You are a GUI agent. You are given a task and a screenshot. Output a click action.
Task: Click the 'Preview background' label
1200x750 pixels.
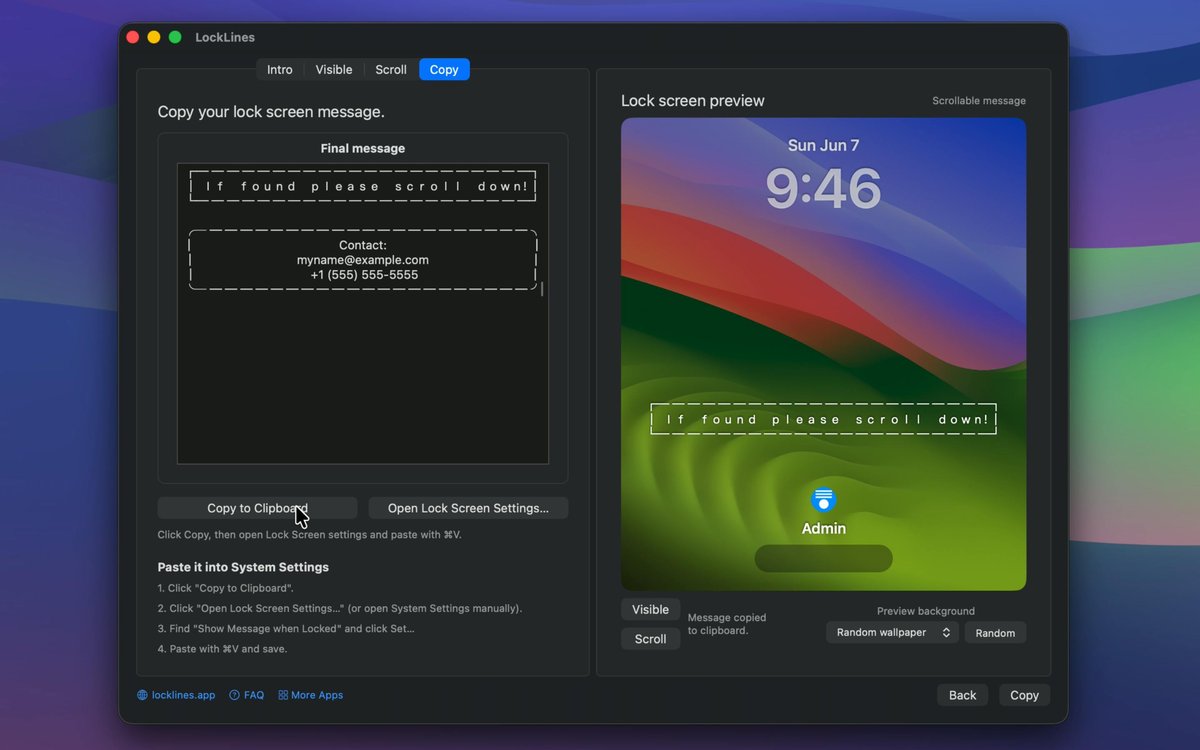926,611
